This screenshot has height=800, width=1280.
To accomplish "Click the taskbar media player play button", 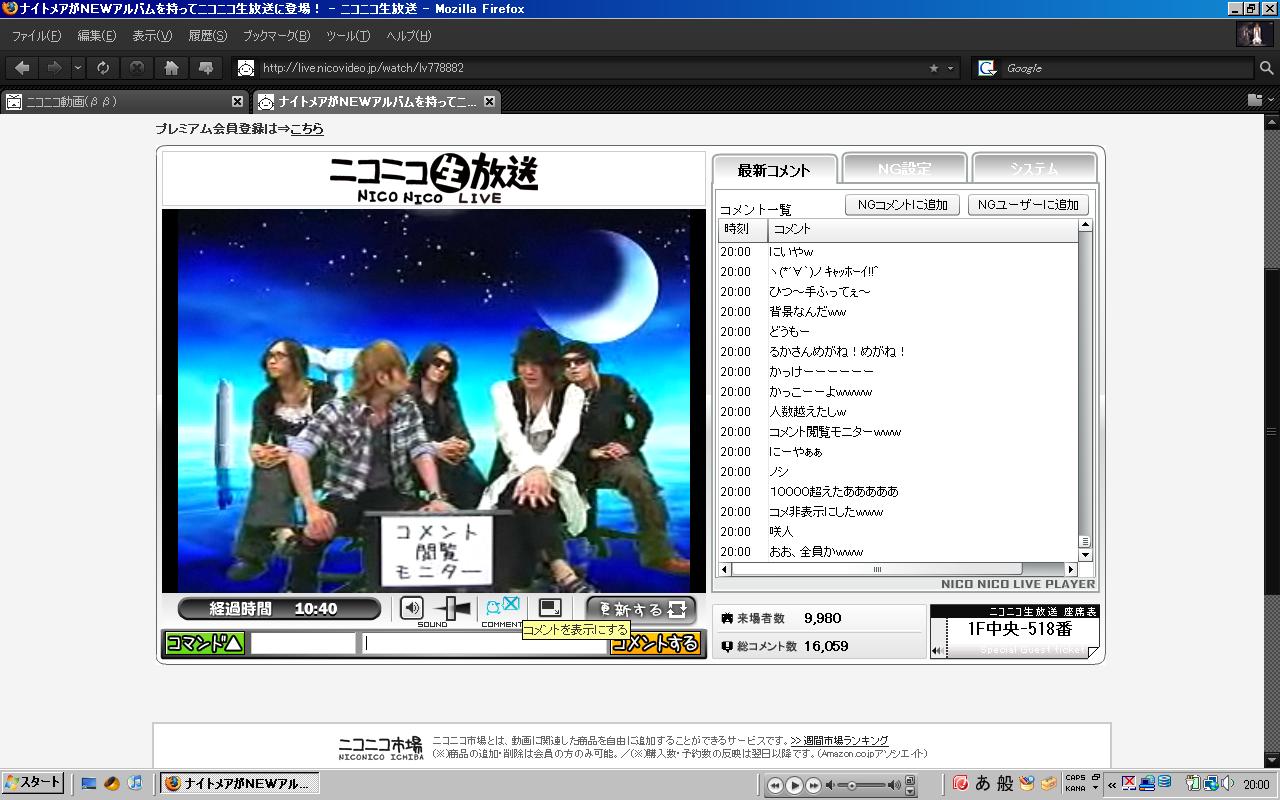I will pos(795,785).
